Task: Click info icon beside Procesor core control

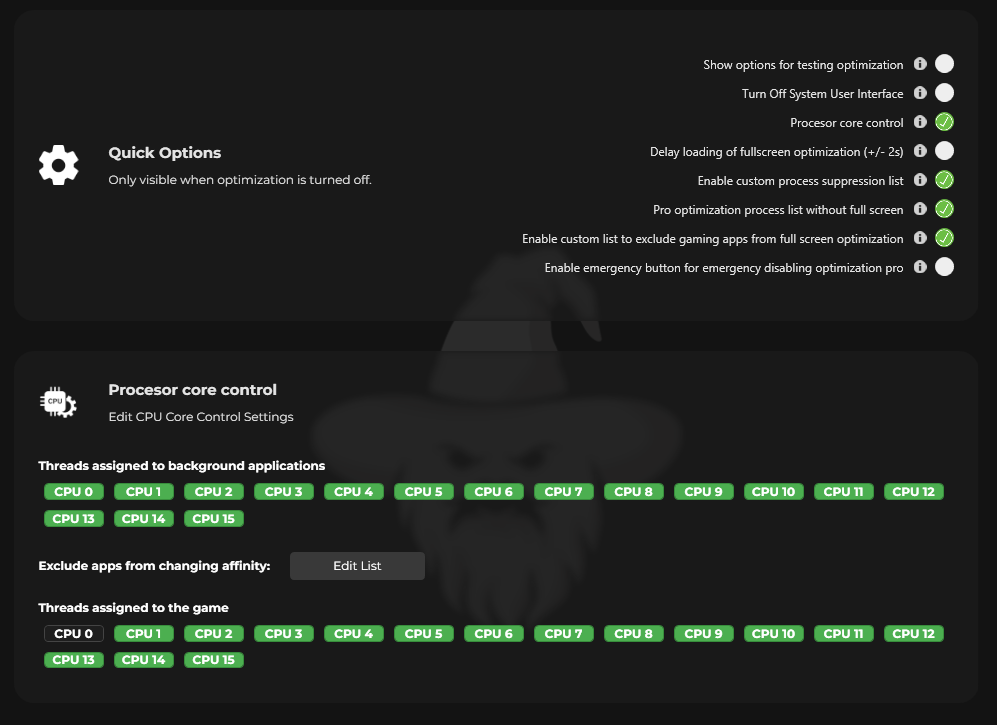Action: point(920,122)
